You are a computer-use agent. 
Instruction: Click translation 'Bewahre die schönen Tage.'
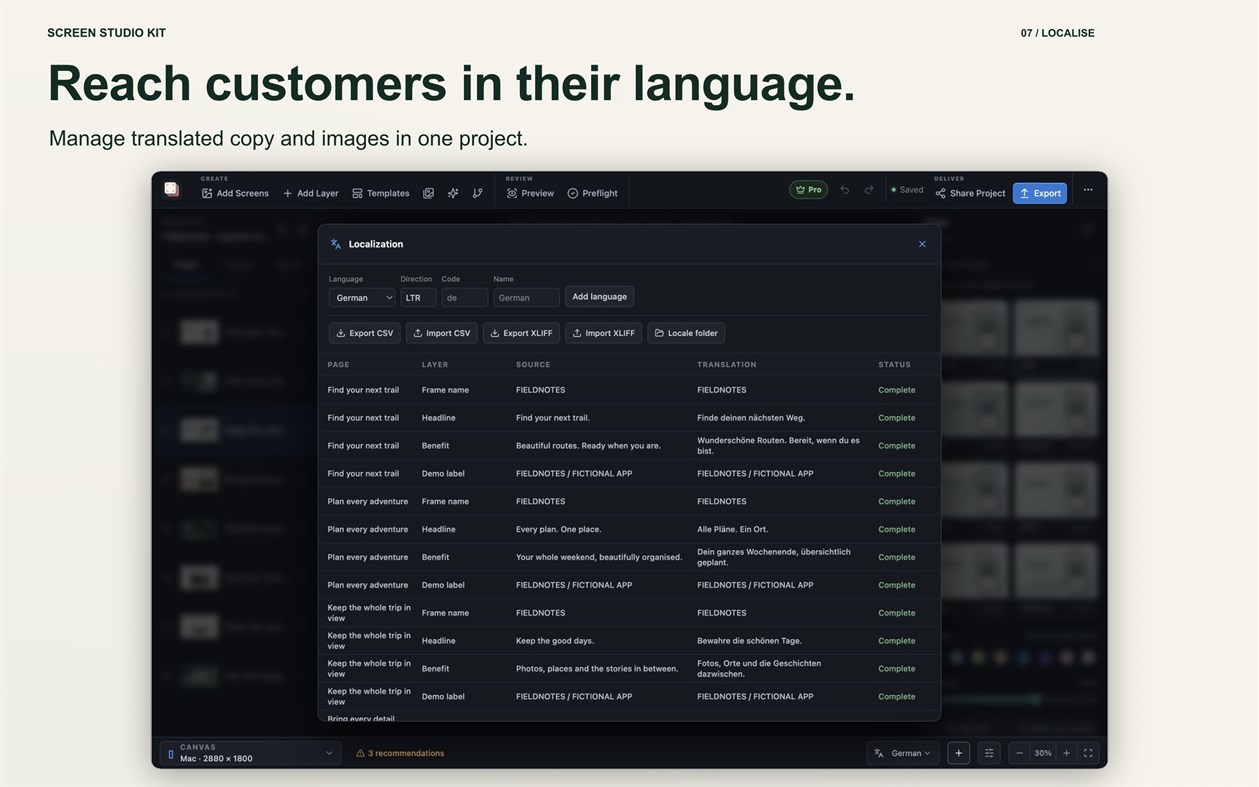[750, 641]
